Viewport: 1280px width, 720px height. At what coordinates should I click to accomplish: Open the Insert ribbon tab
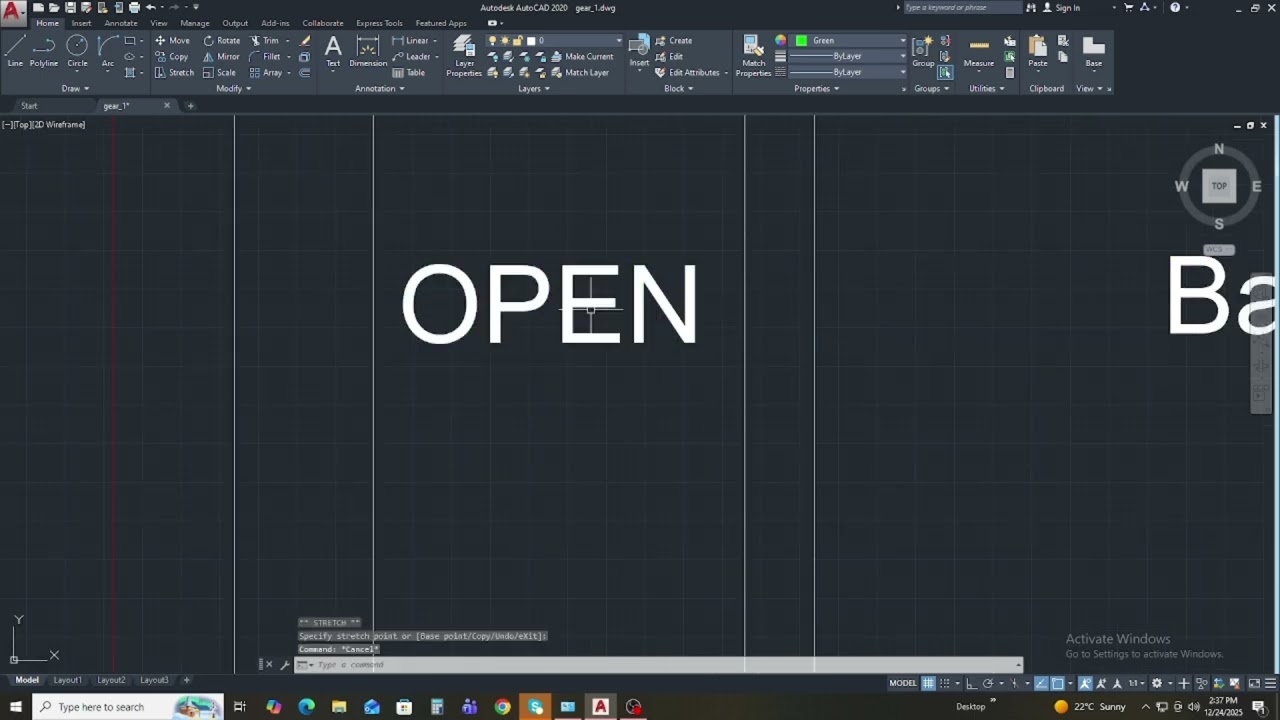81,23
